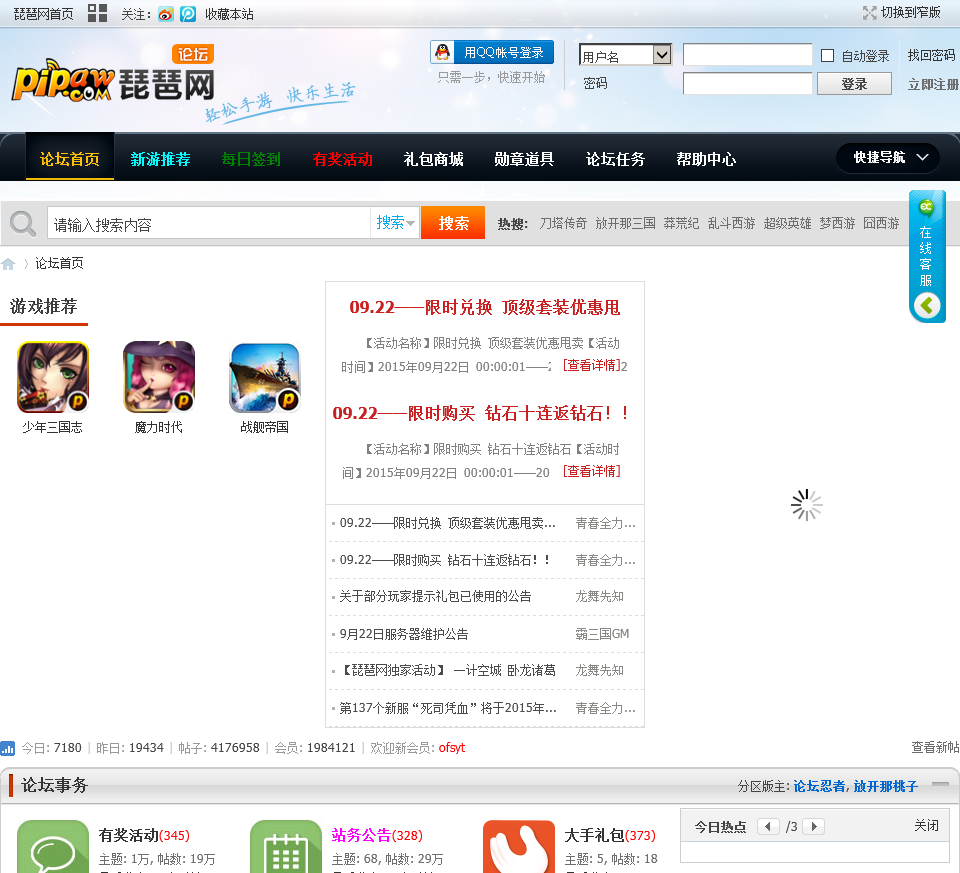Open the 用户名 login type dropdown
The image size is (960, 873).
(x=625, y=55)
